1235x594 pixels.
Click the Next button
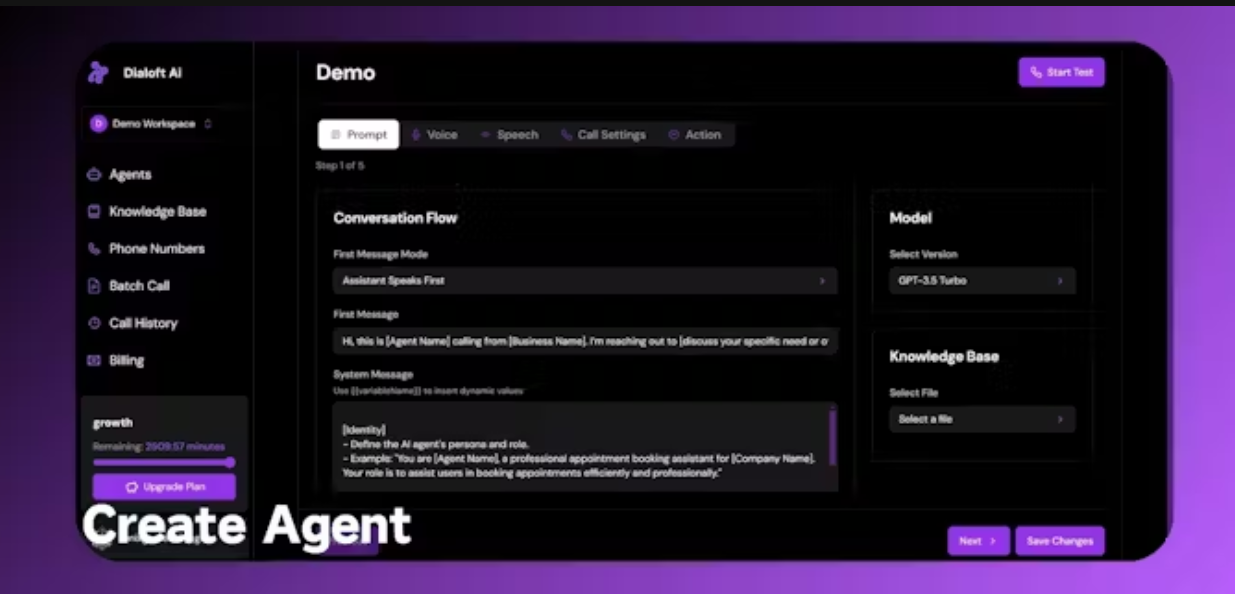(x=978, y=541)
